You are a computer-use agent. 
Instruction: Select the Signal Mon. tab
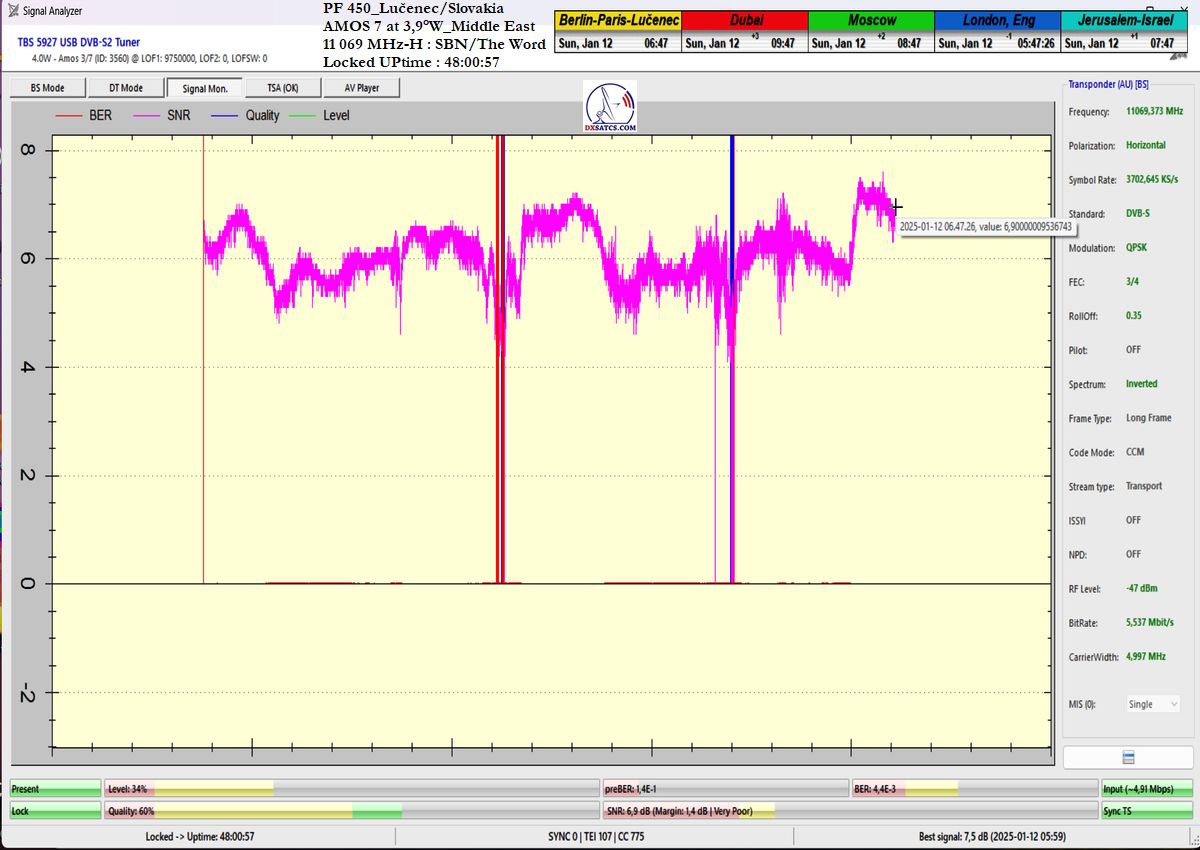click(x=204, y=88)
